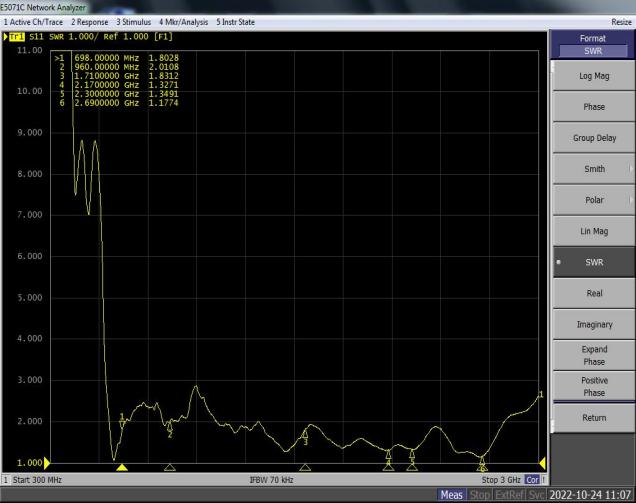Switch the format to Log Mag

coord(593,76)
